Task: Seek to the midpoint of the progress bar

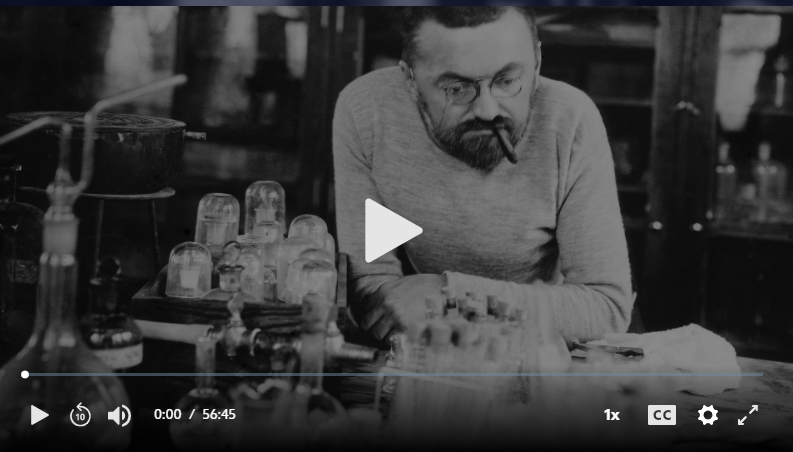Action: click(x=394, y=375)
